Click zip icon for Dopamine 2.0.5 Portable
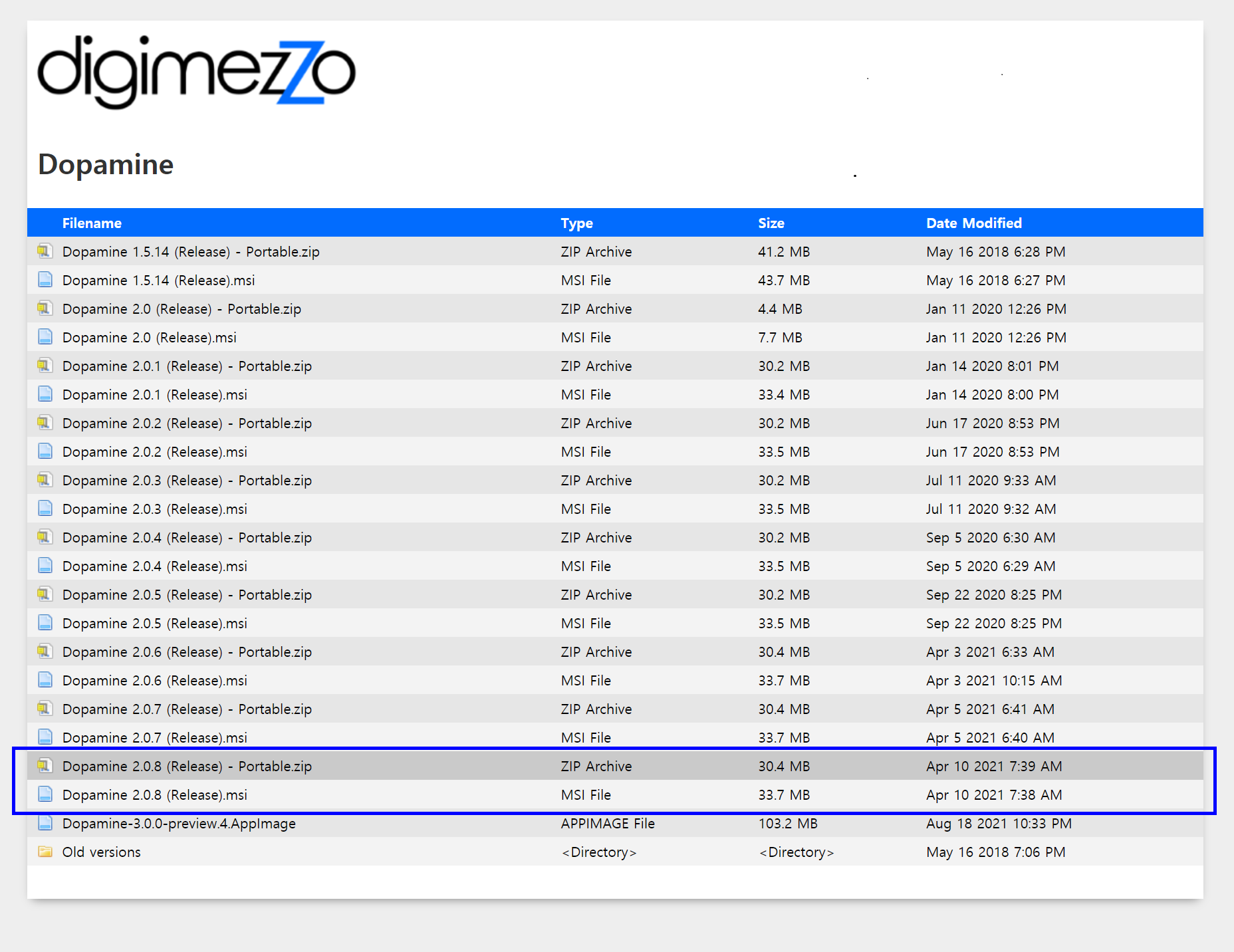1234x952 pixels. (45, 594)
